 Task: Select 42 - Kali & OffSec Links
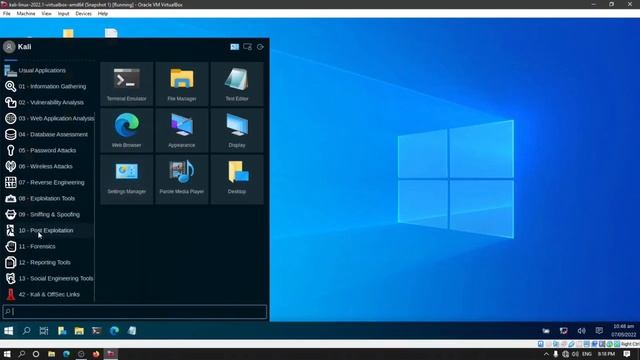(x=48, y=295)
